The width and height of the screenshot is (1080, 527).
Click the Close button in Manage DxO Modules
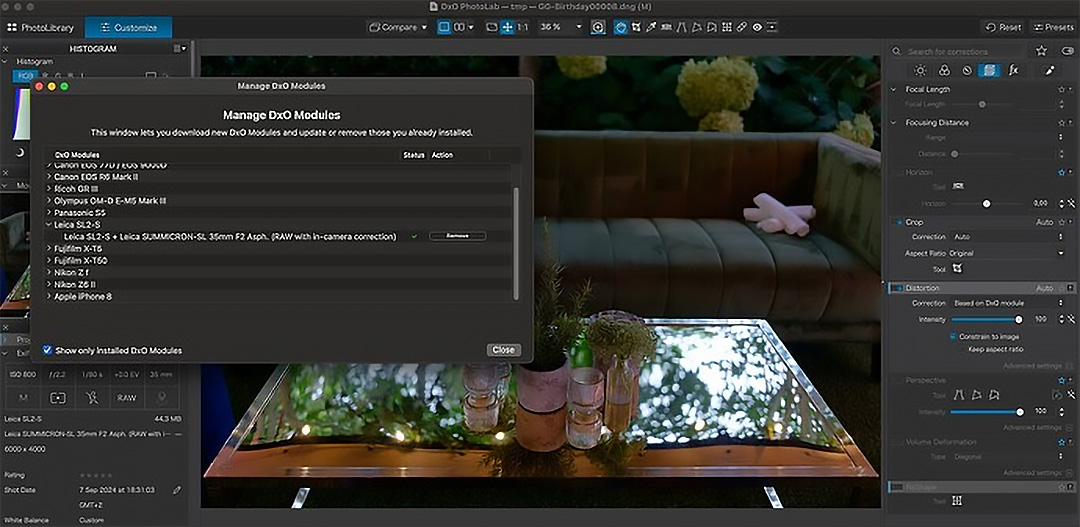coord(503,350)
